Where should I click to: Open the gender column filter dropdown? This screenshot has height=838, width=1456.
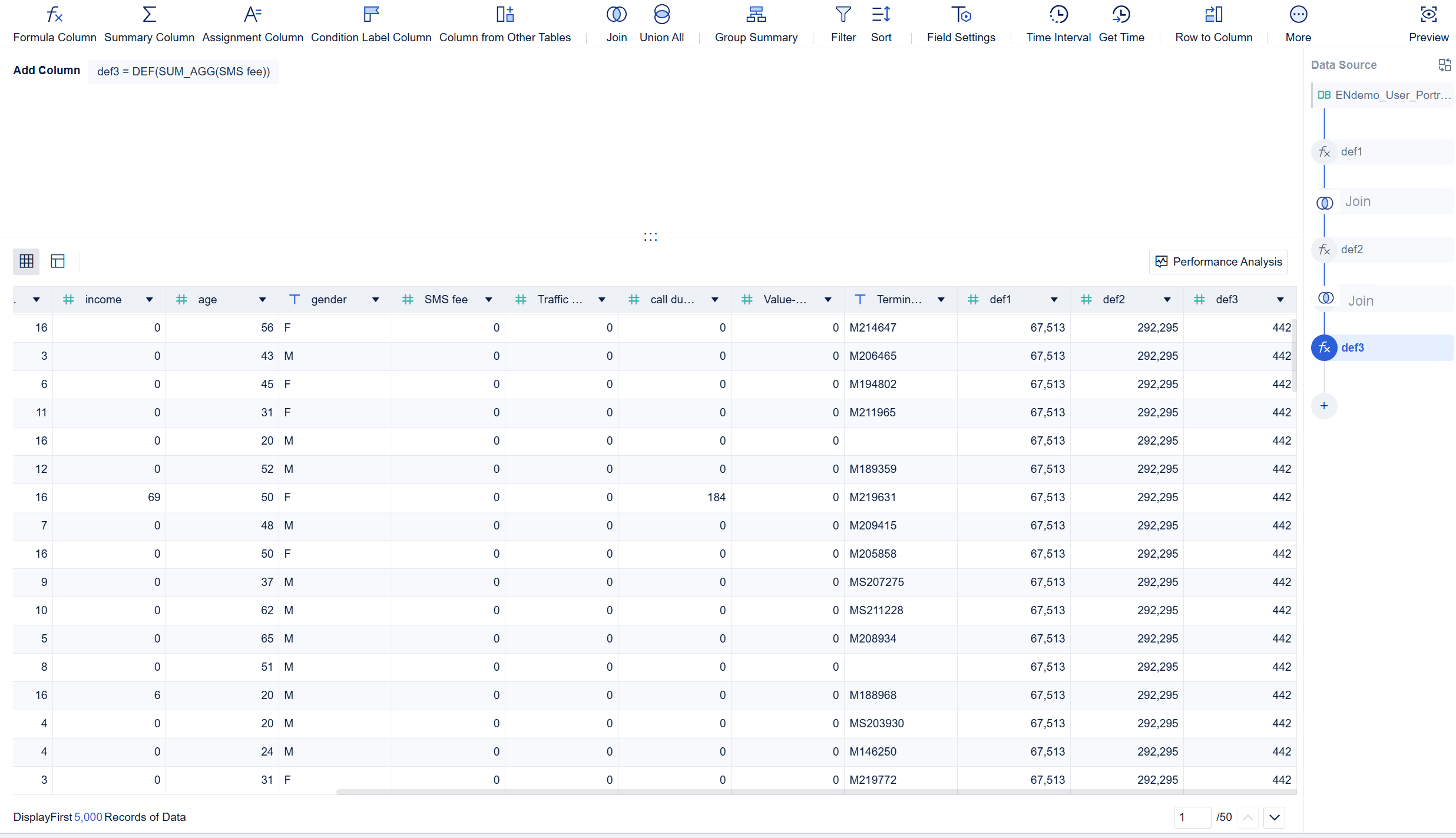(376, 299)
